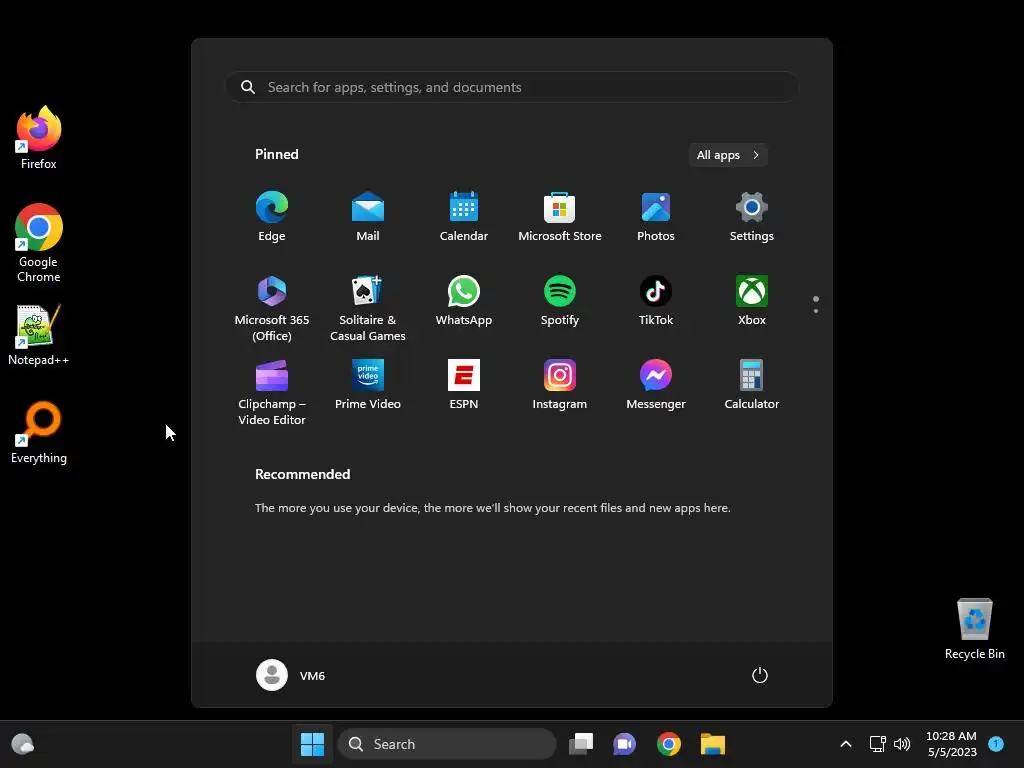
Task: Click the Start menu search field
Action: 512,87
